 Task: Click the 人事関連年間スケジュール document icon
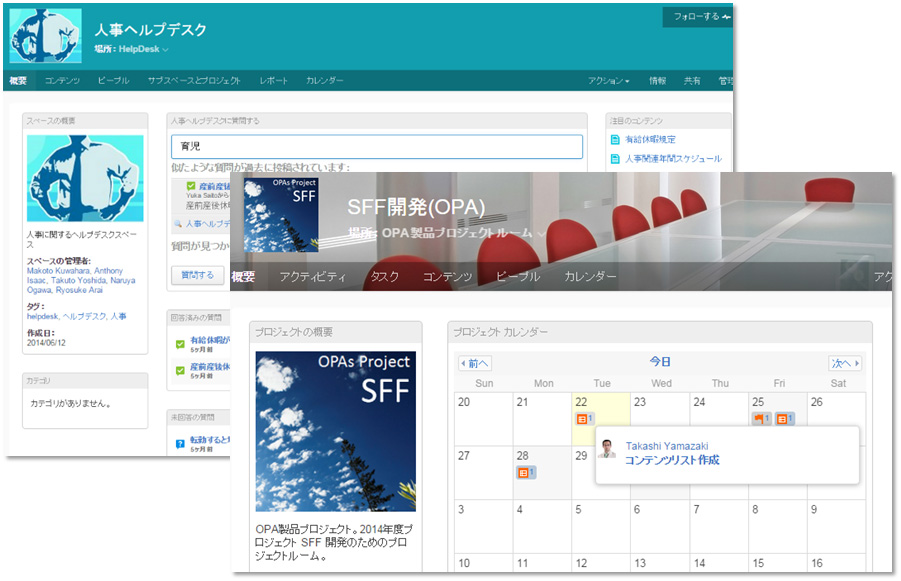click(x=615, y=158)
